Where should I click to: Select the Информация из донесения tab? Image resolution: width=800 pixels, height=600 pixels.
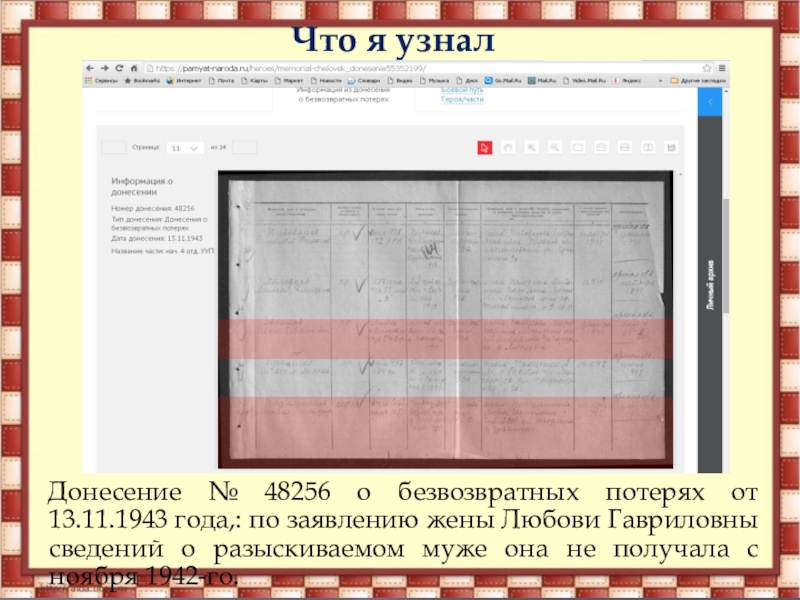coord(343,94)
